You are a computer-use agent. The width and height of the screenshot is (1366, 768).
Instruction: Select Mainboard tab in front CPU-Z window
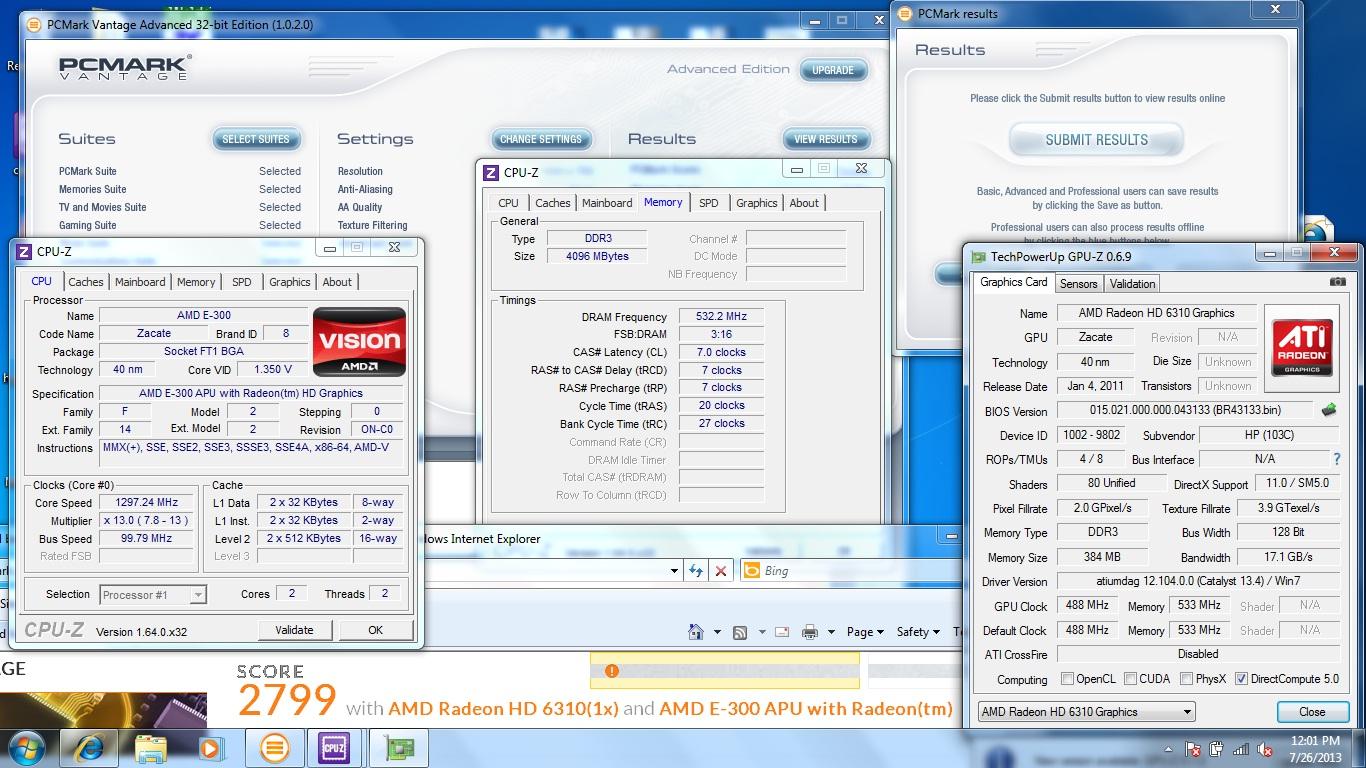point(140,282)
